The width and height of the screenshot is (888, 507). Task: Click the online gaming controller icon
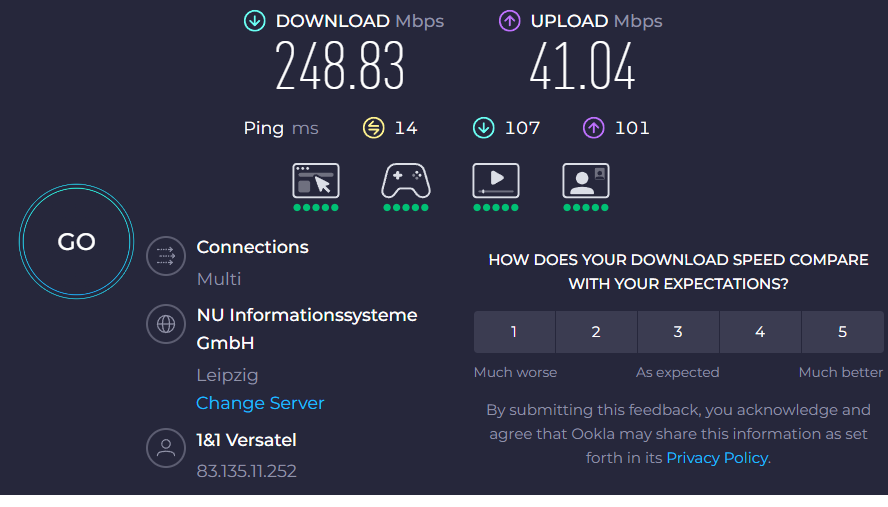(x=406, y=181)
